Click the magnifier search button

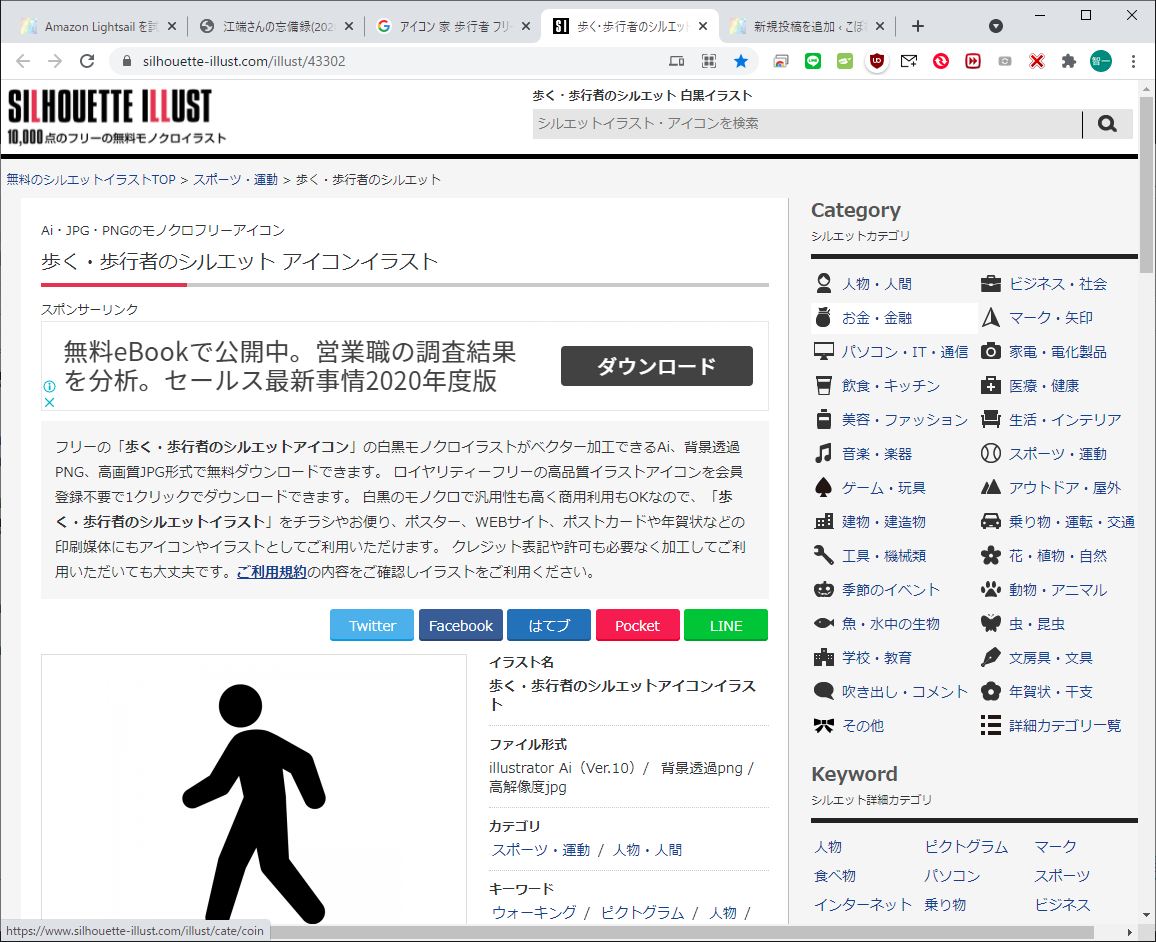(x=1107, y=124)
